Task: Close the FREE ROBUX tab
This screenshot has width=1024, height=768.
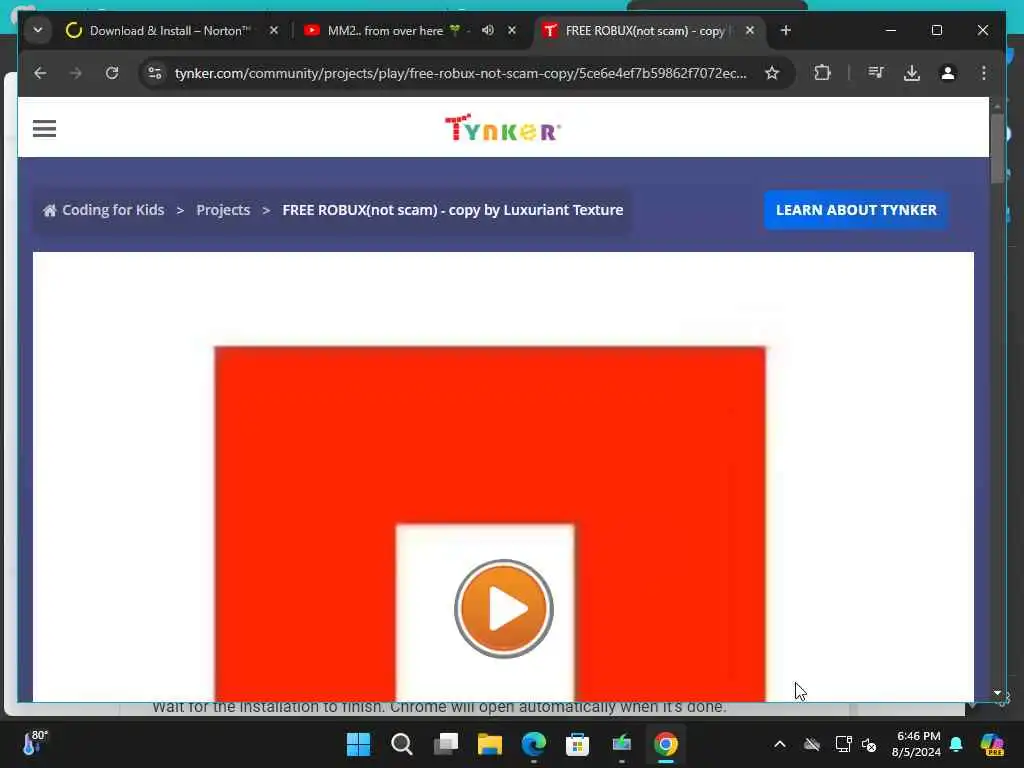Action: click(750, 30)
